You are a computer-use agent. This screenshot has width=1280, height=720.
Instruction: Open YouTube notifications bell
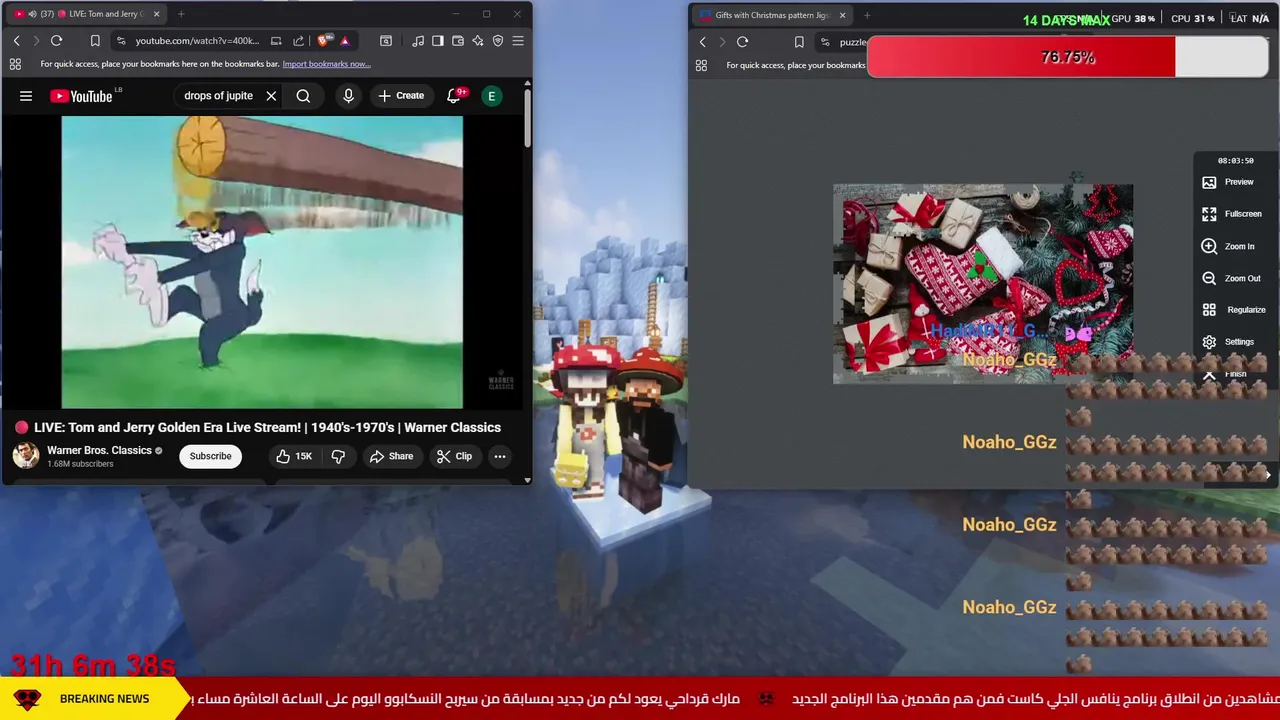tap(454, 96)
